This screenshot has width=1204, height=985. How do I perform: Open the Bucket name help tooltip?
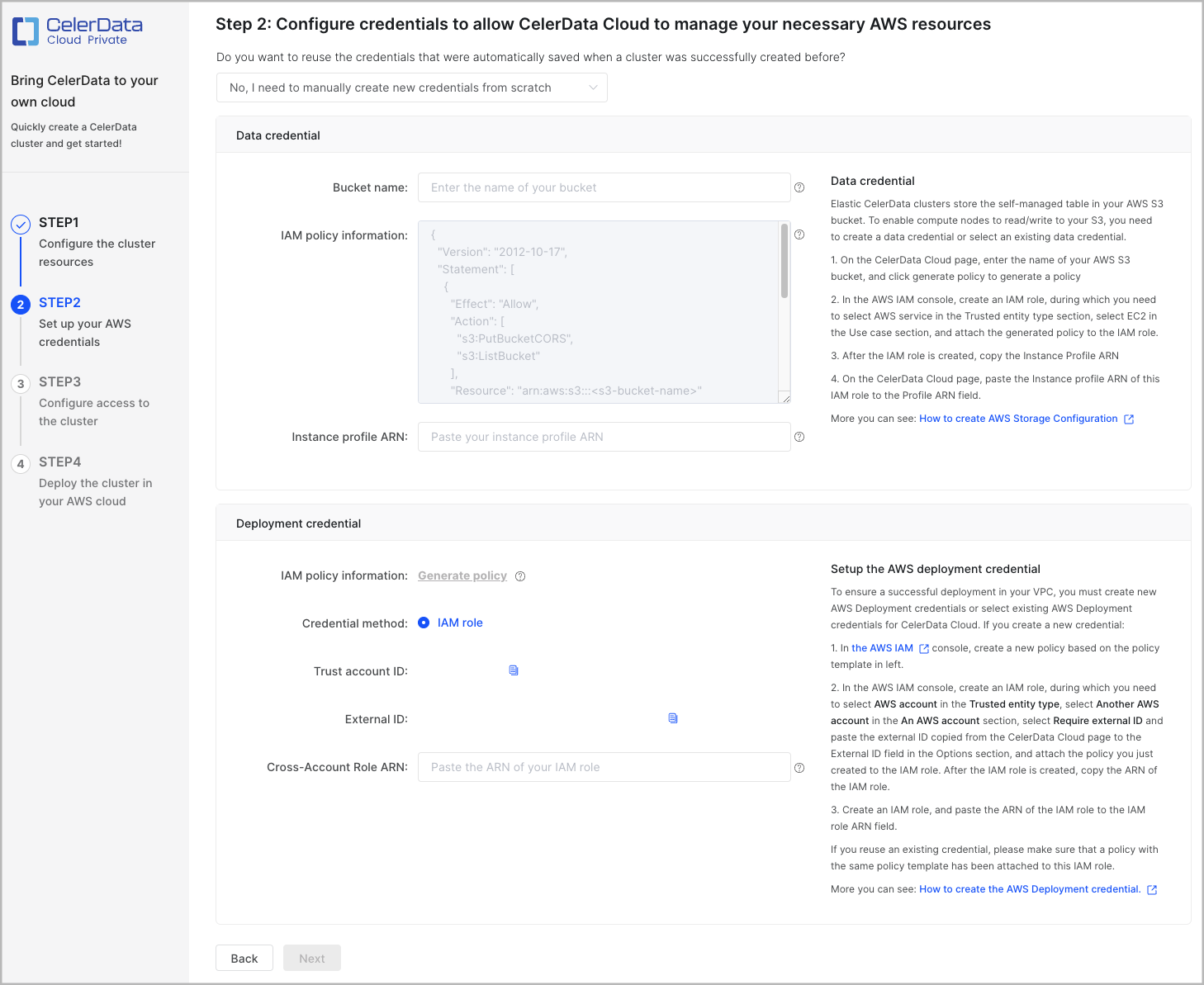pyautogui.click(x=799, y=187)
